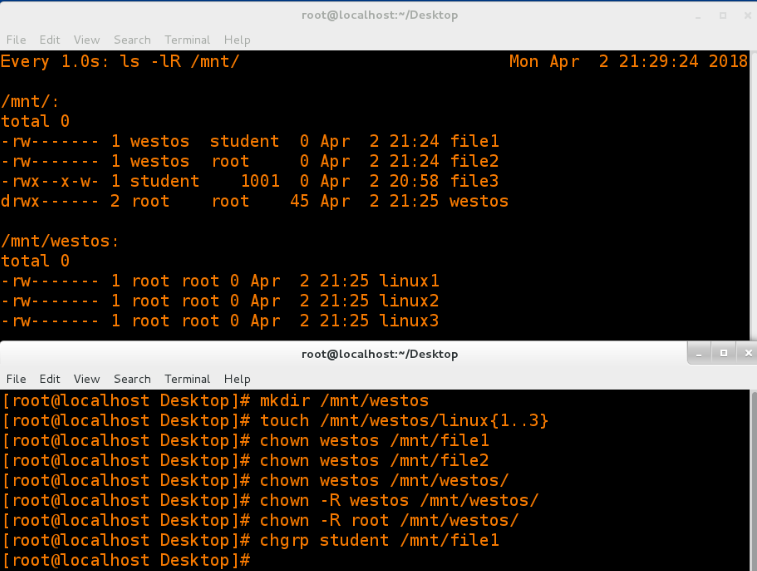Open File menu in lower terminal window
Image resolution: width=757 pixels, height=571 pixels.
[x=16, y=379]
